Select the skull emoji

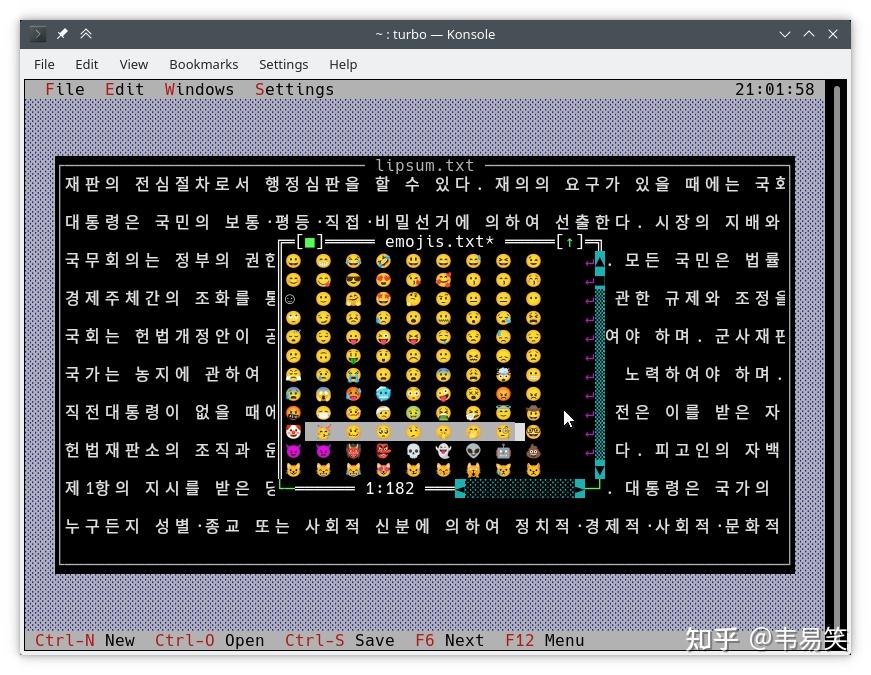click(413, 451)
